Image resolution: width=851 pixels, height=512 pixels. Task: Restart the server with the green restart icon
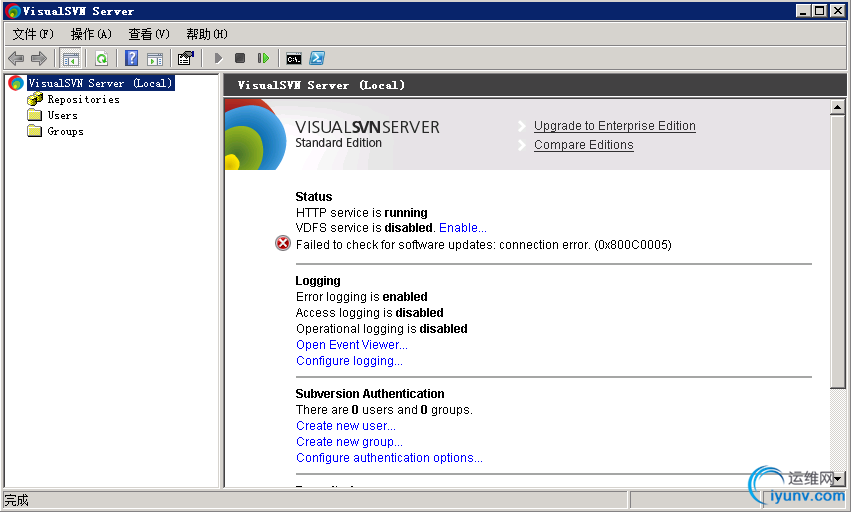263,58
